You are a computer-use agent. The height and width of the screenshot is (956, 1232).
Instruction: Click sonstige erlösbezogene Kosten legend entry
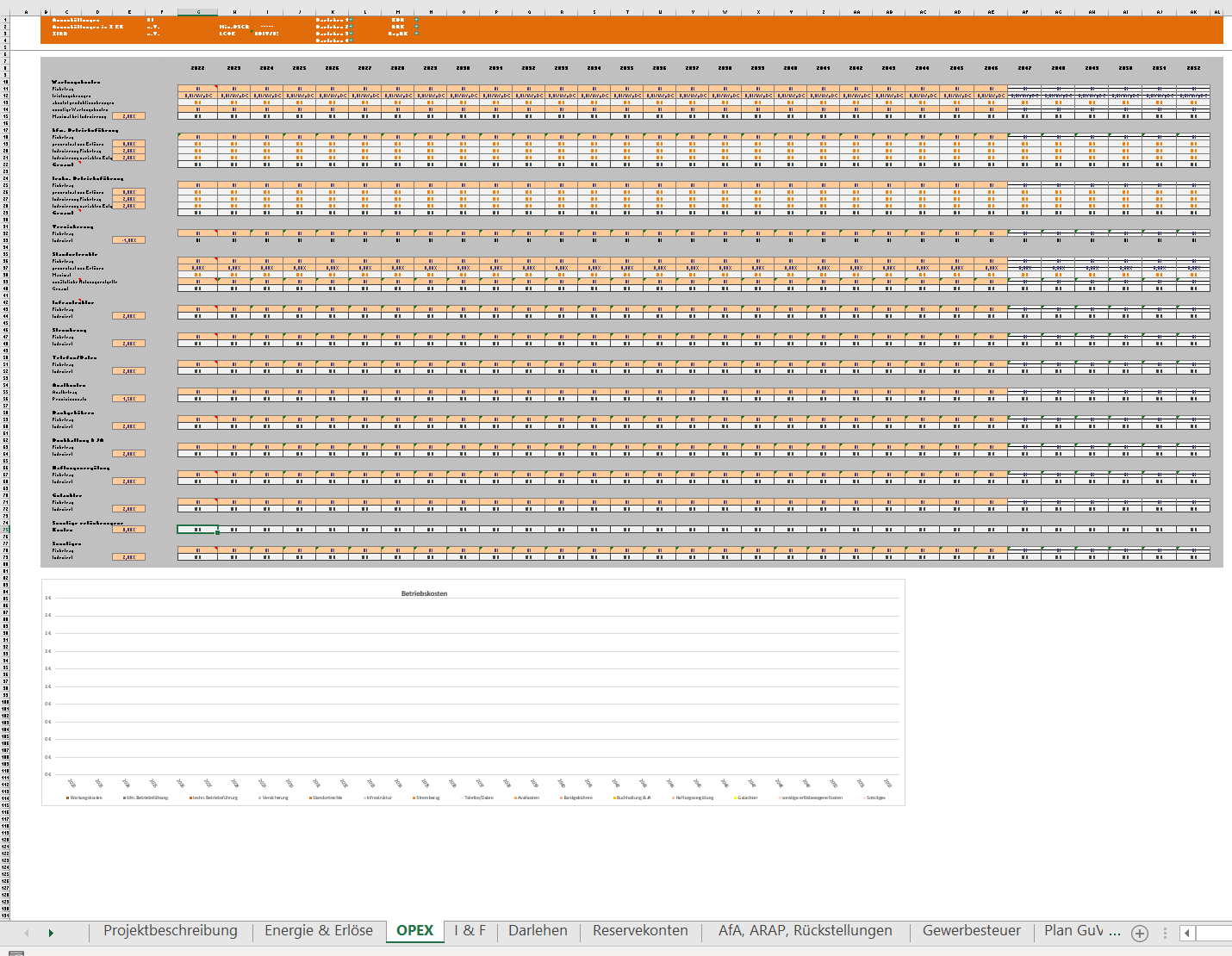(x=811, y=798)
